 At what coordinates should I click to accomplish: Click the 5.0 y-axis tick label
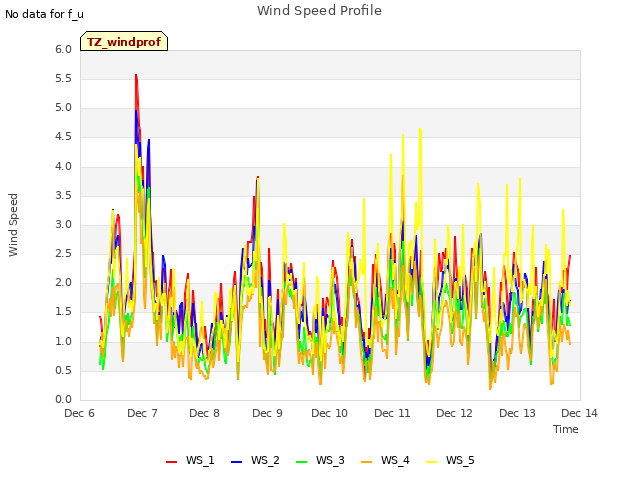click(x=63, y=108)
